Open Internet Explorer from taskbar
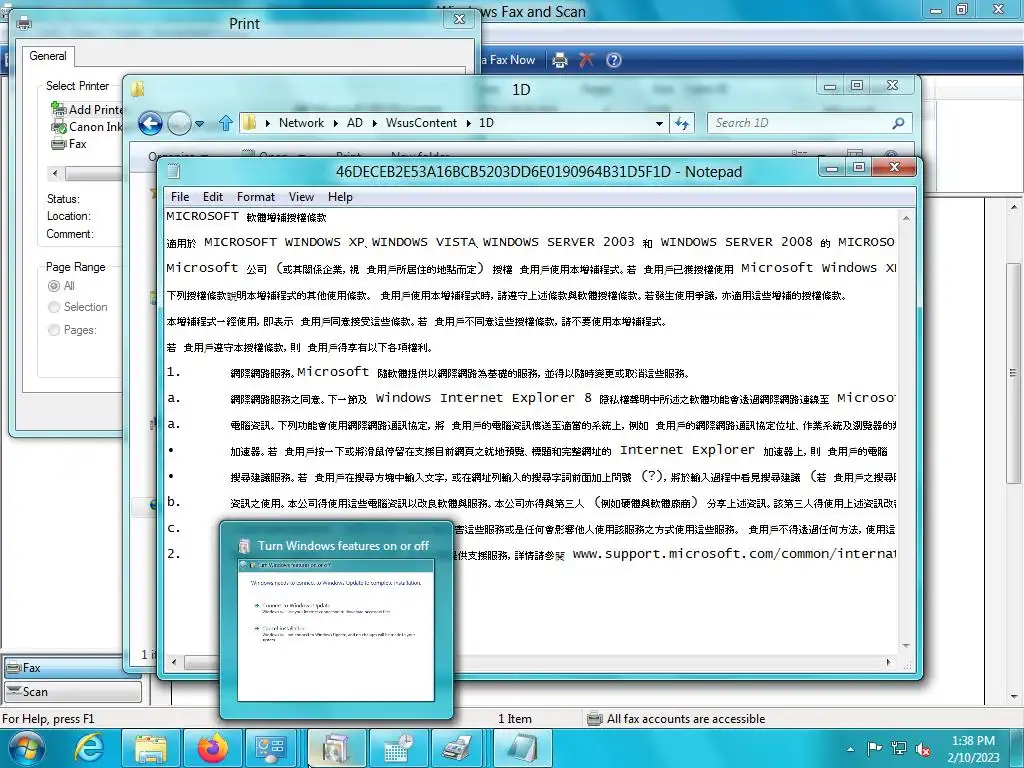Screen dimensions: 1024x768 [89, 748]
